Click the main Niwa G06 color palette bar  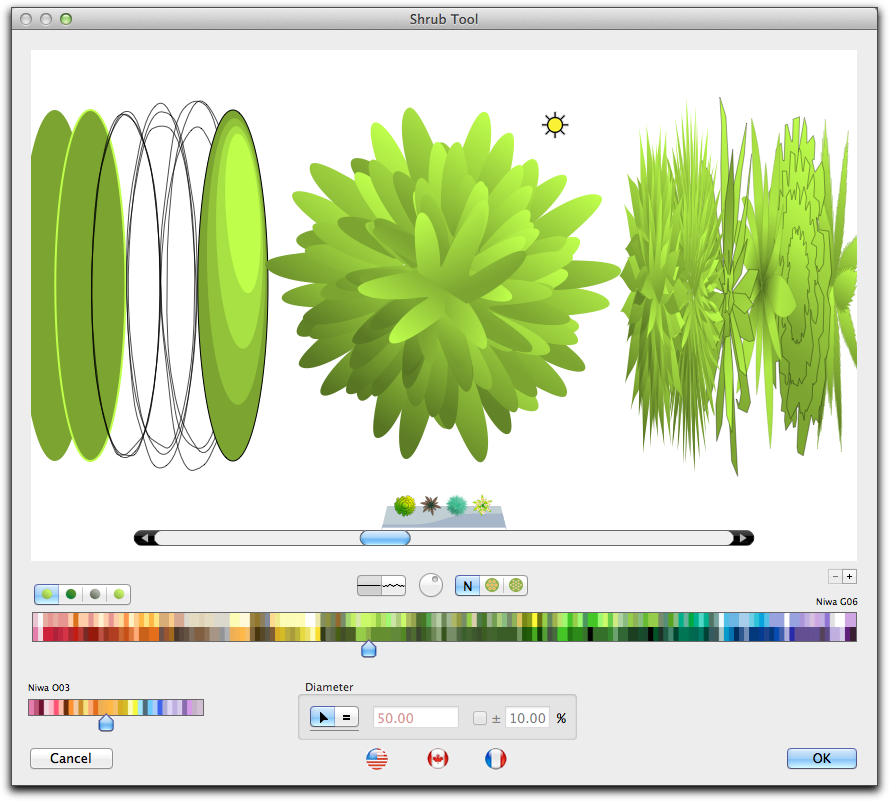[x=444, y=627]
